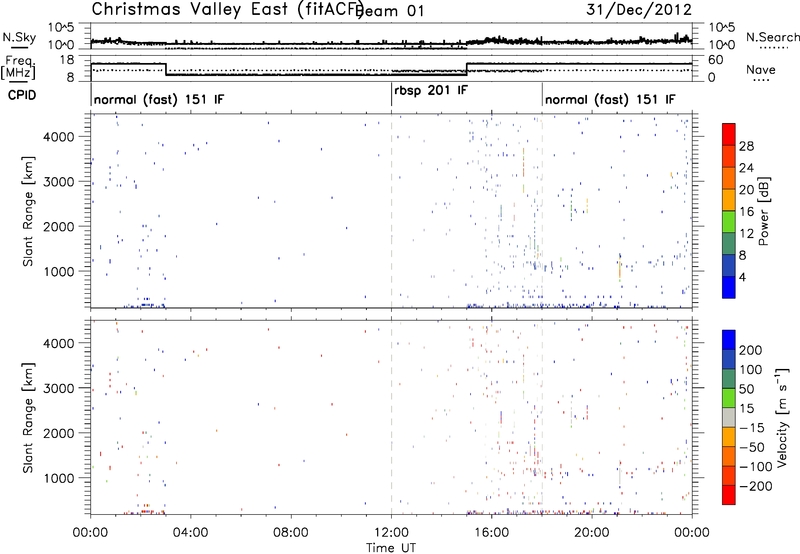
Task: Click the right-side '10^5' noise axis label
Action: tap(722, 27)
